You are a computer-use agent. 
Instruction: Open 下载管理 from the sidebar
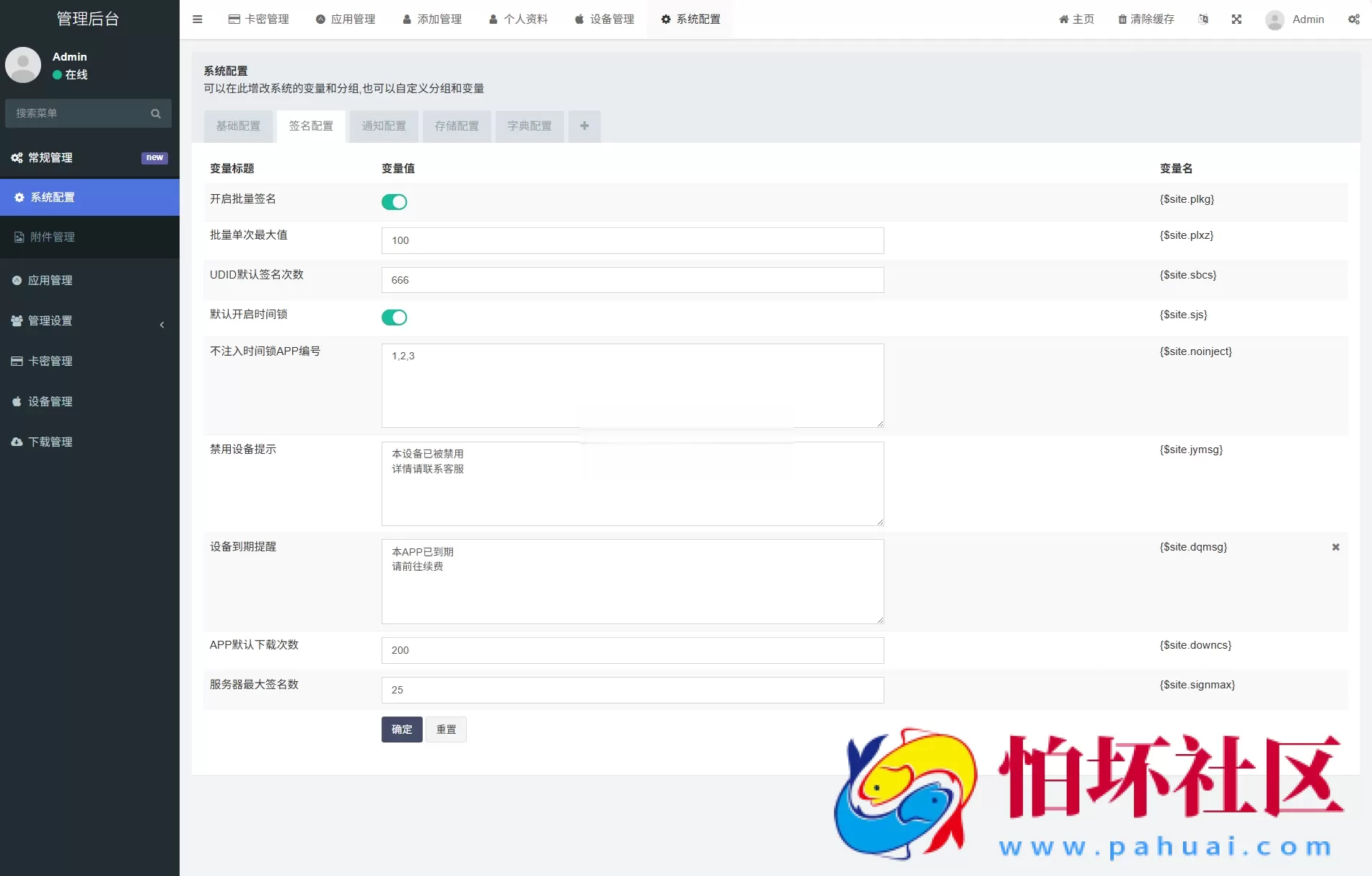click(x=49, y=442)
